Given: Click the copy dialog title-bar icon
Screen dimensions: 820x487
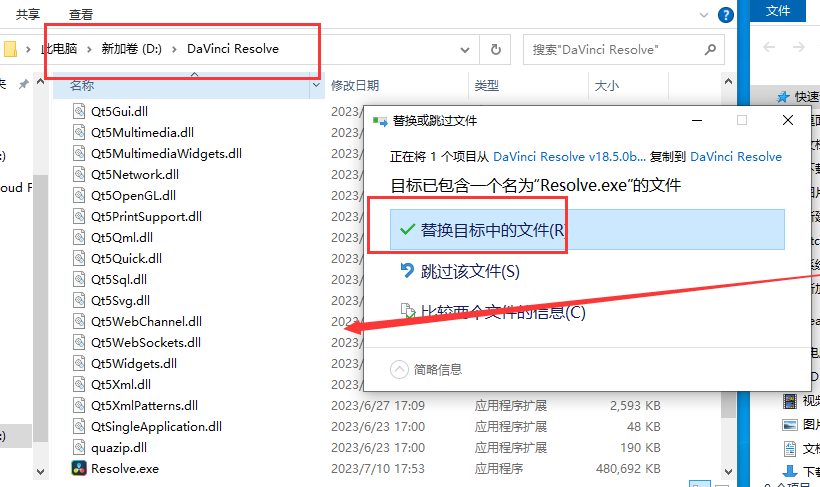Looking at the screenshot, I should click(x=380, y=121).
